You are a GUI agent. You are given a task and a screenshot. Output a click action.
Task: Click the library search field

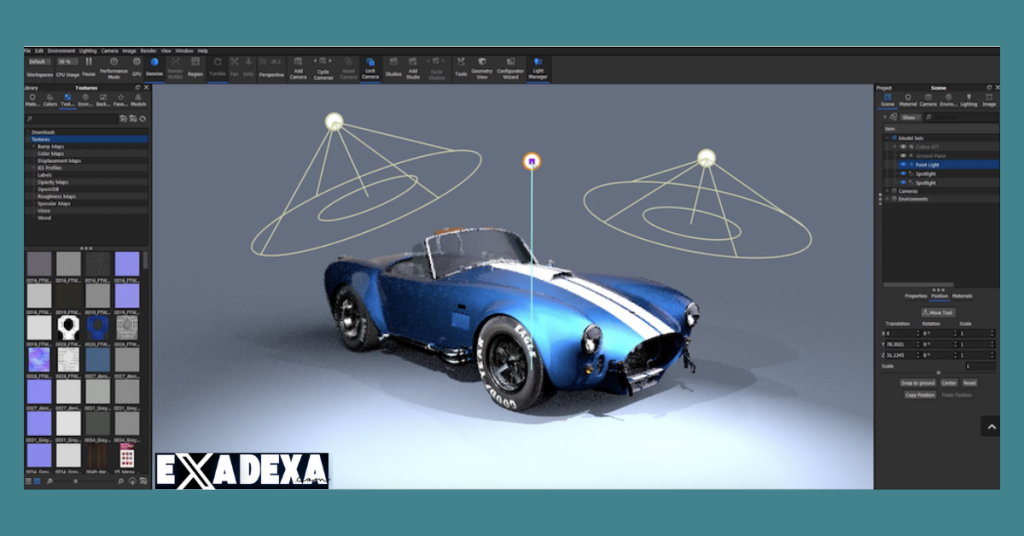point(72,119)
